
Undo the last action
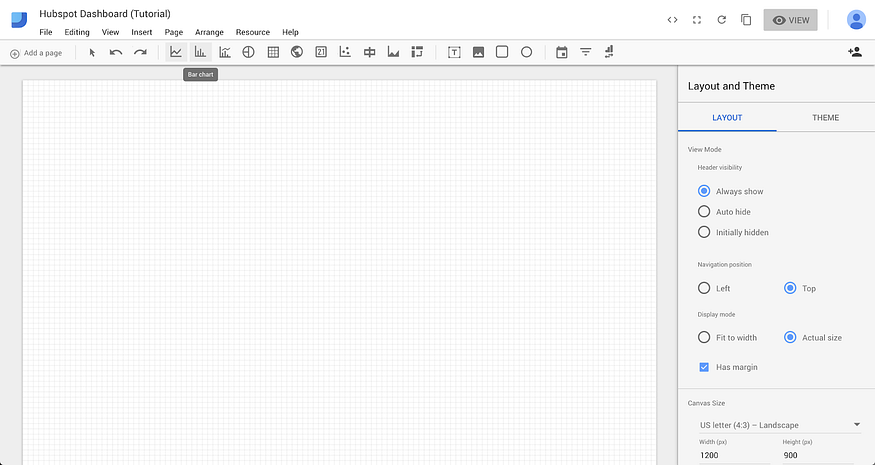click(x=116, y=52)
